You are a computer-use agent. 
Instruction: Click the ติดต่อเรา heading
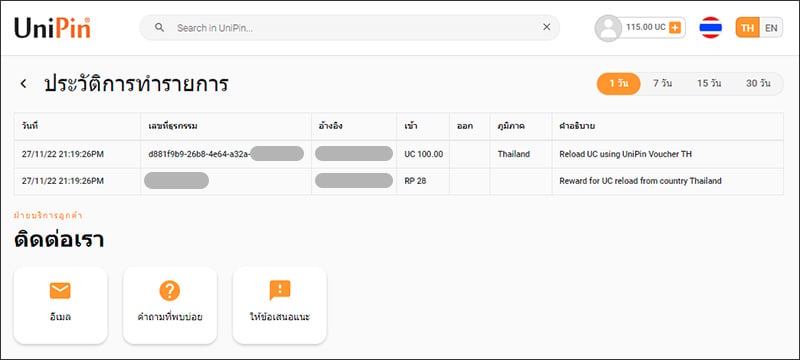(59, 240)
